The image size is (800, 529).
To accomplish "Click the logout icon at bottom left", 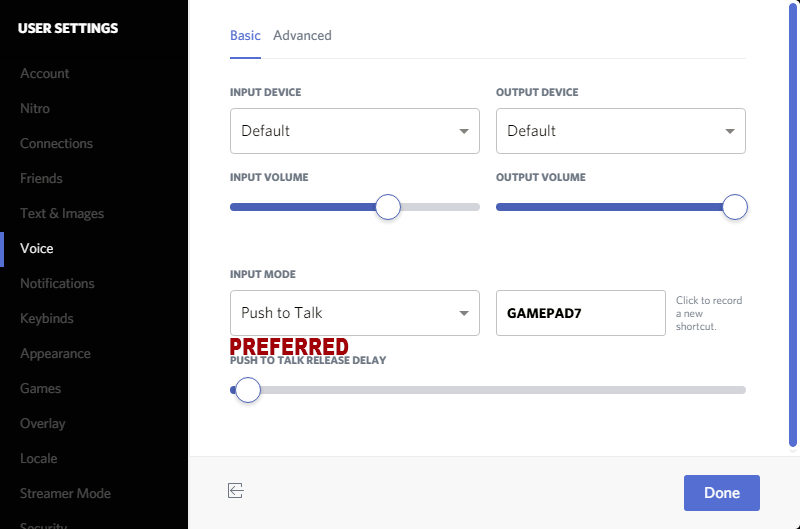I will pyautogui.click(x=236, y=490).
